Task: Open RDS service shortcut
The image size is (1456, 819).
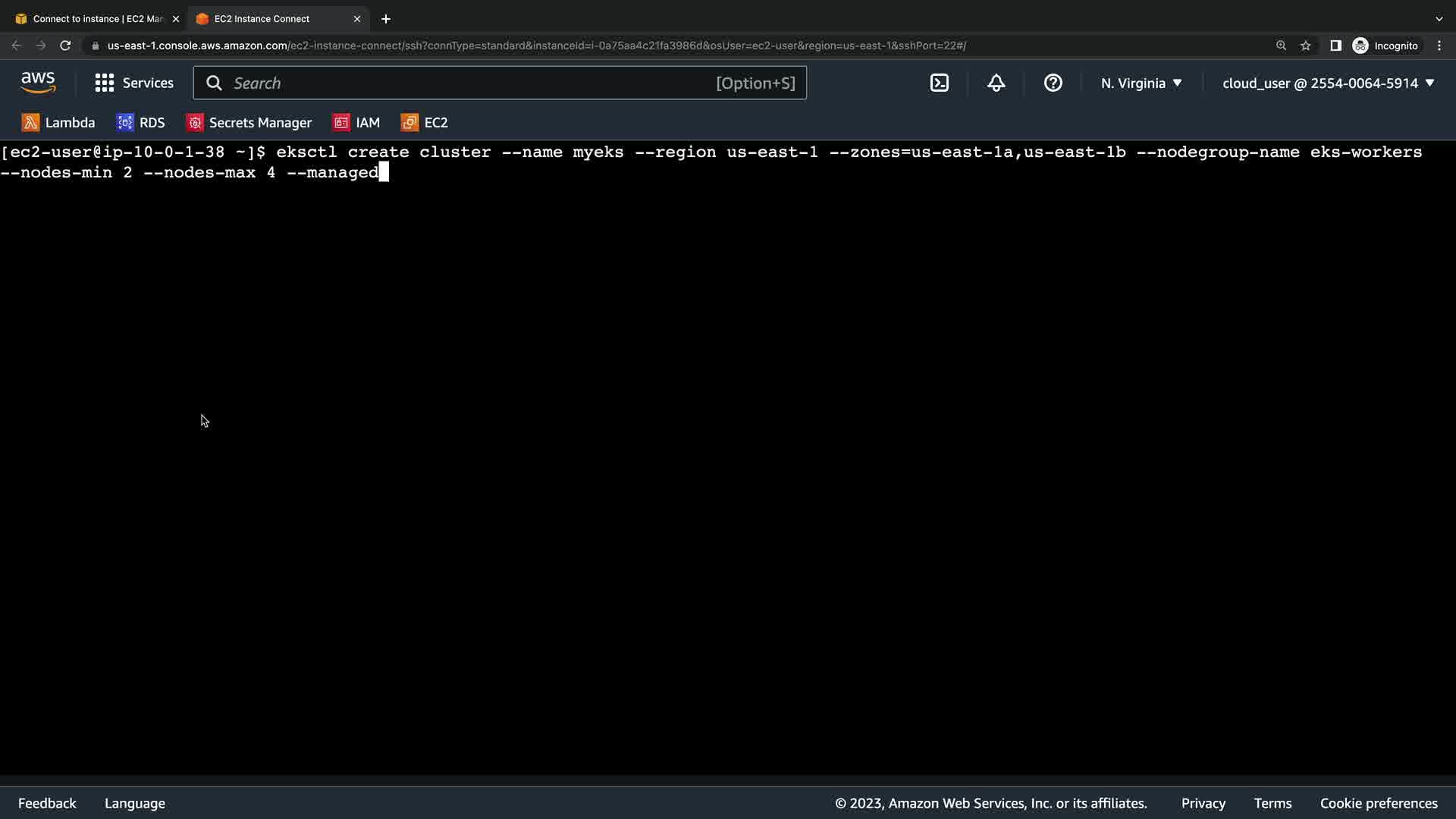Action: pos(141,123)
